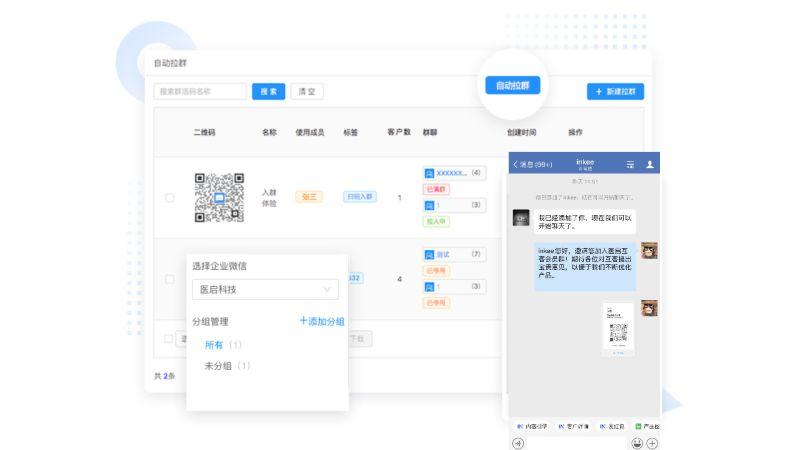Click the group code name search field
This screenshot has width=800, height=450.
coord(200,91)
